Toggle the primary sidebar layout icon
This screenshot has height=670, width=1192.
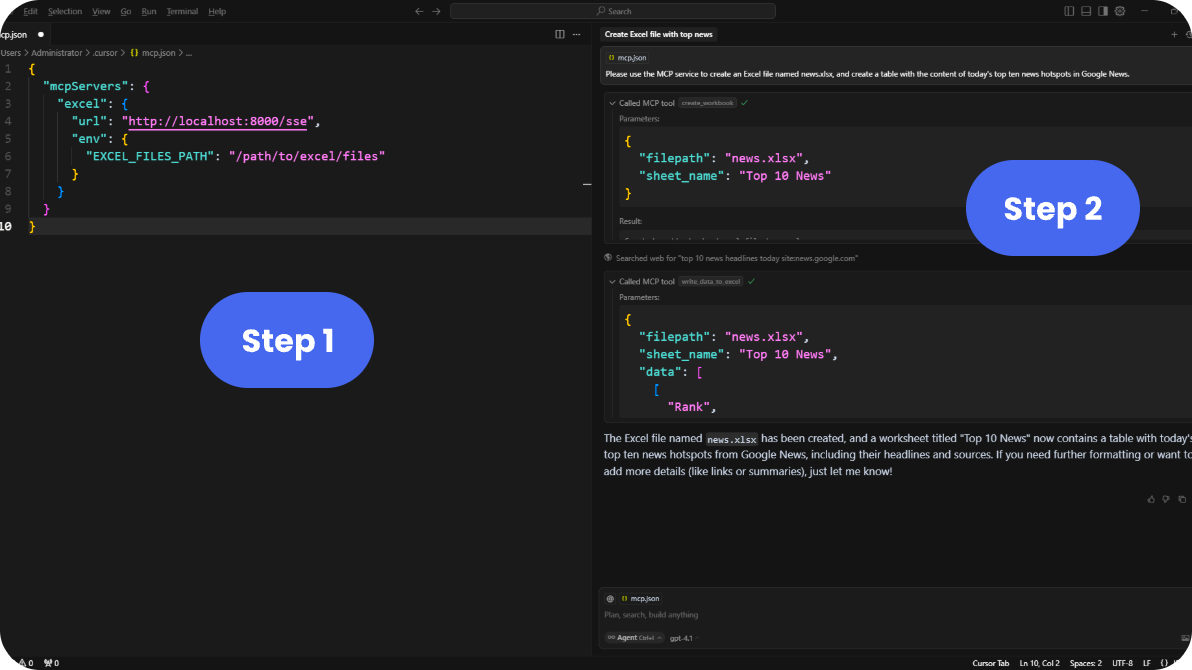(x=1070, y=11)
